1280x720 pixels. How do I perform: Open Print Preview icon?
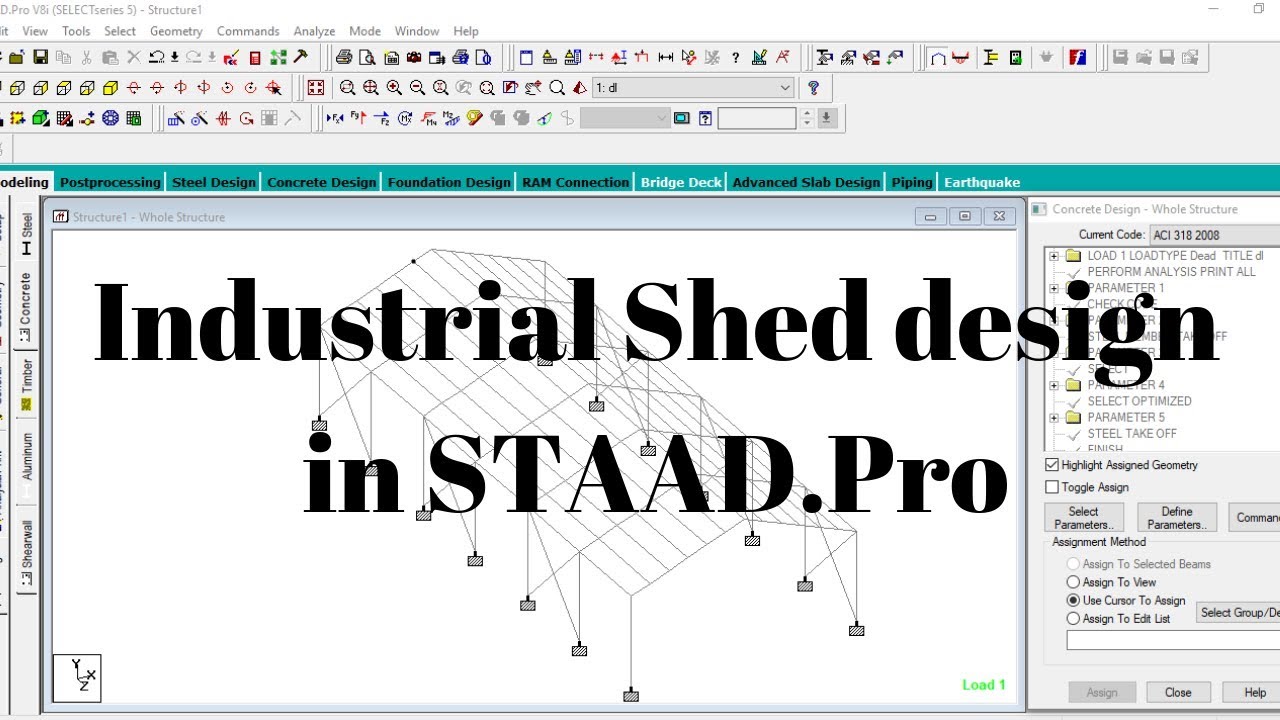click(367, 57)
